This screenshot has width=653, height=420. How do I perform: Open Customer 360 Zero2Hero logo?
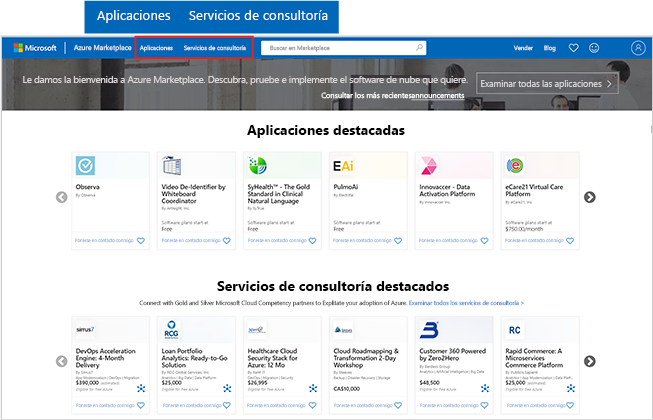point(429,329)
